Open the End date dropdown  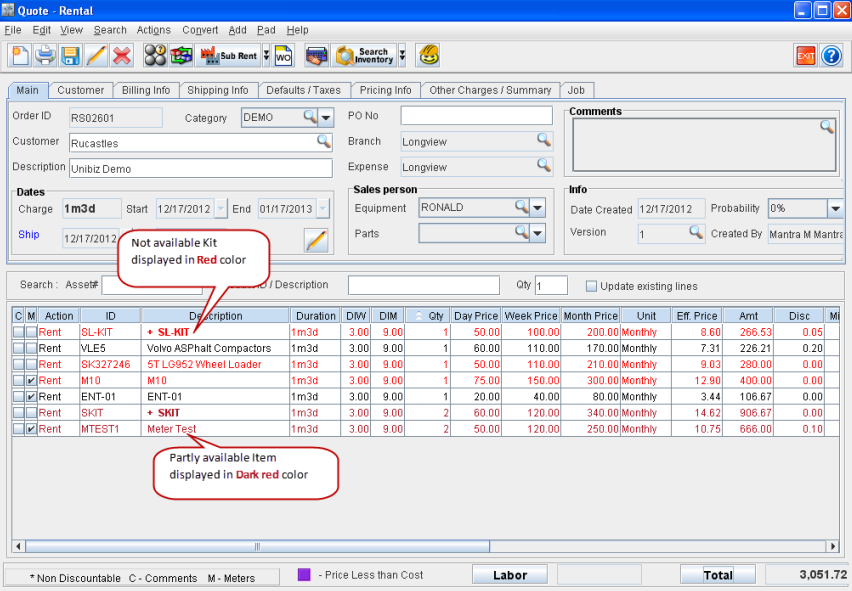coord(323,209)
